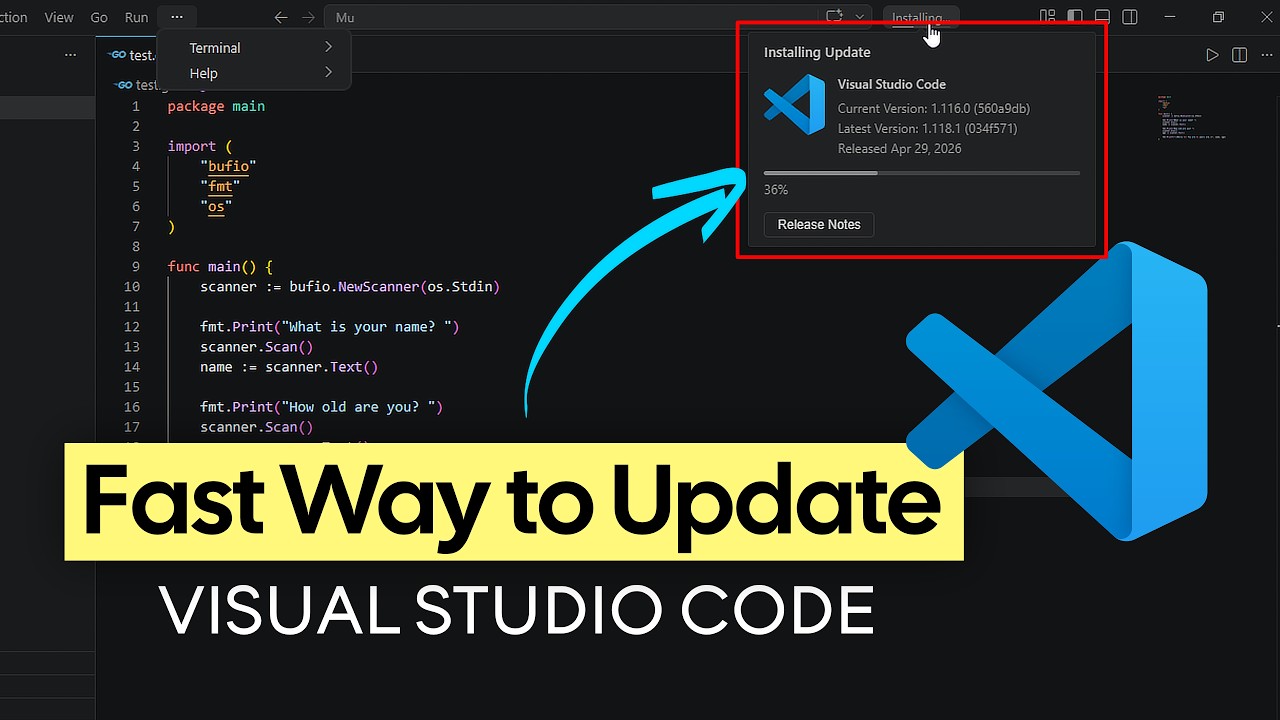Restore down the VS Code window
The height and width of the screenshot is (720, 1280).
1218,17
